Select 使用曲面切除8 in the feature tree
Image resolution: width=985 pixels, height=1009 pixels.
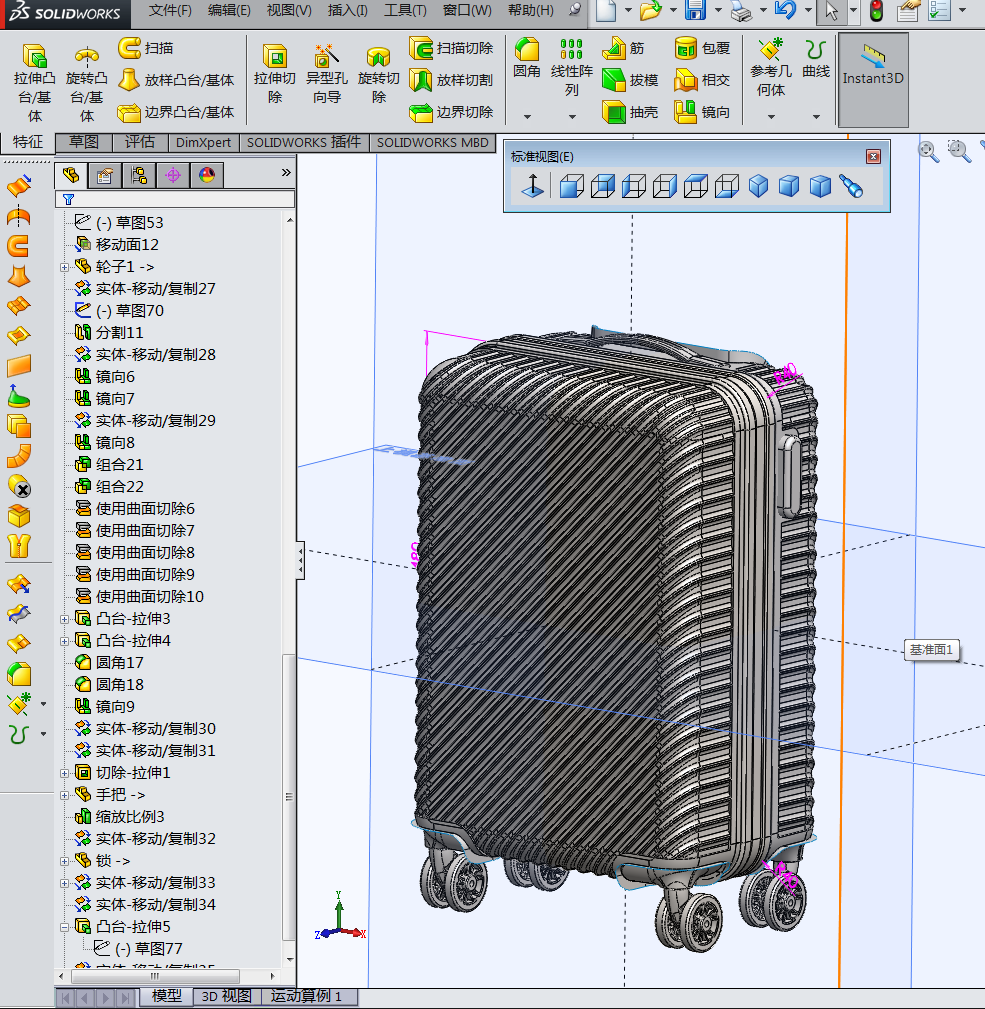click(x=144, y=552)
